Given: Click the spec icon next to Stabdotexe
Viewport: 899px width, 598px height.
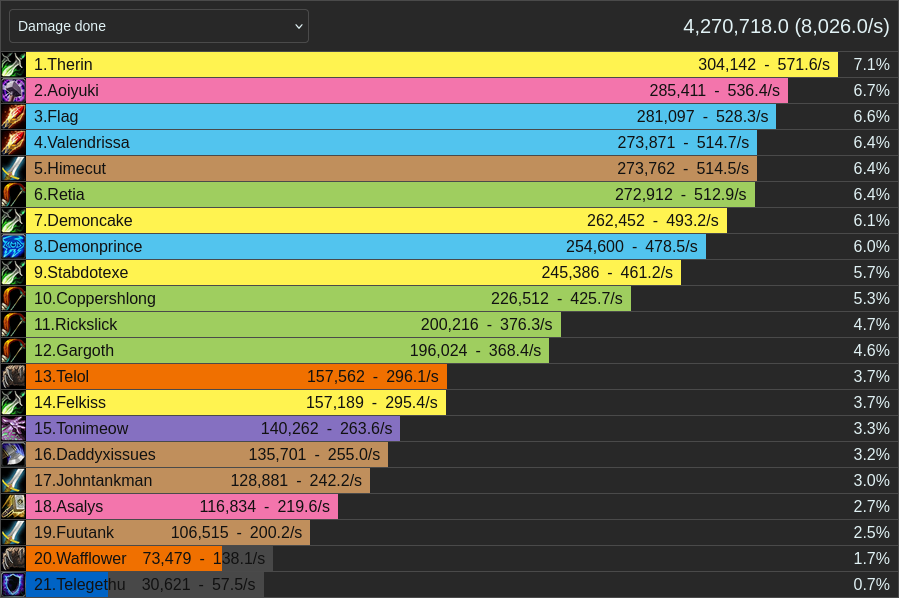Looking at the screenshot, I should [13, 272].
